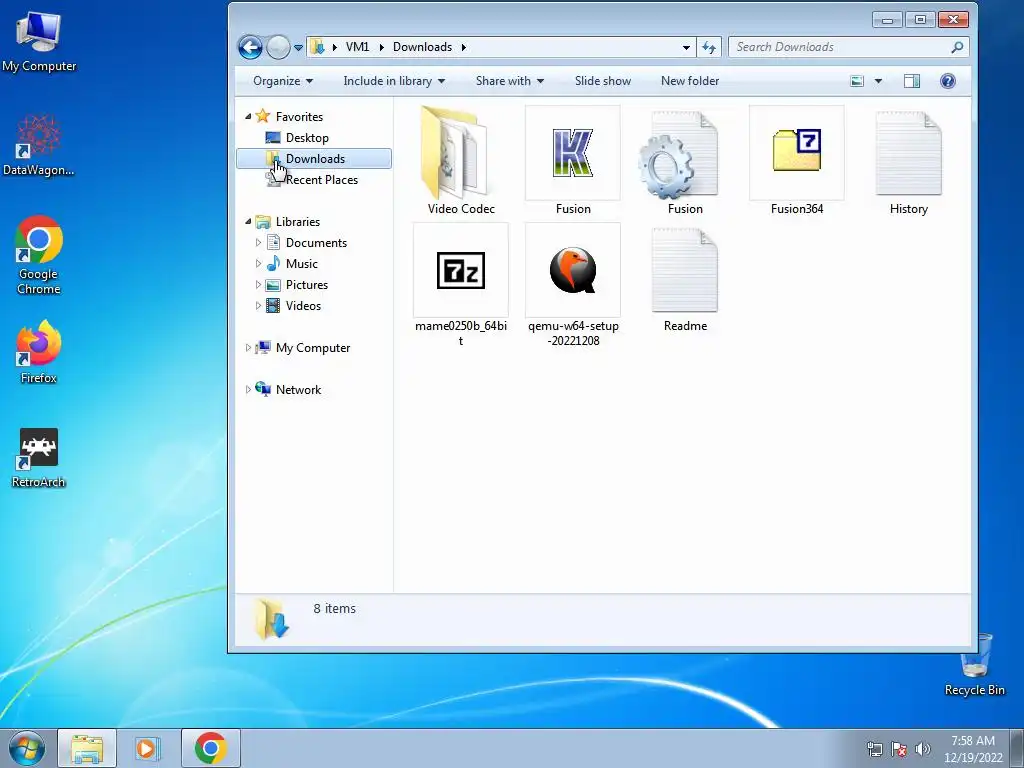Launch Firefox from the desktop

(39, 351)
